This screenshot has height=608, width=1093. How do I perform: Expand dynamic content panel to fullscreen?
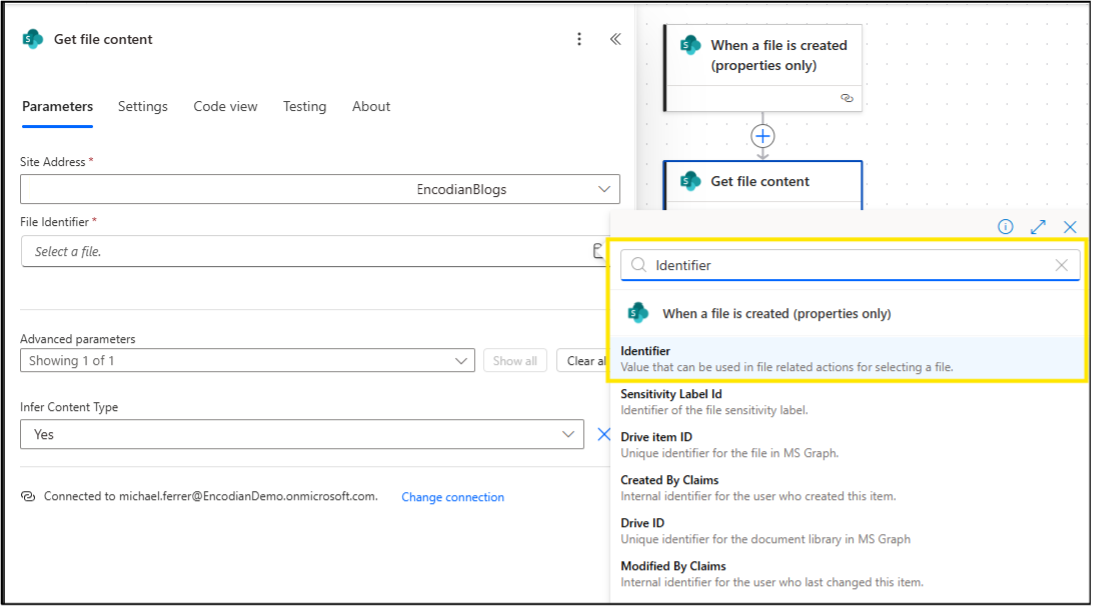click(1038, 226)
